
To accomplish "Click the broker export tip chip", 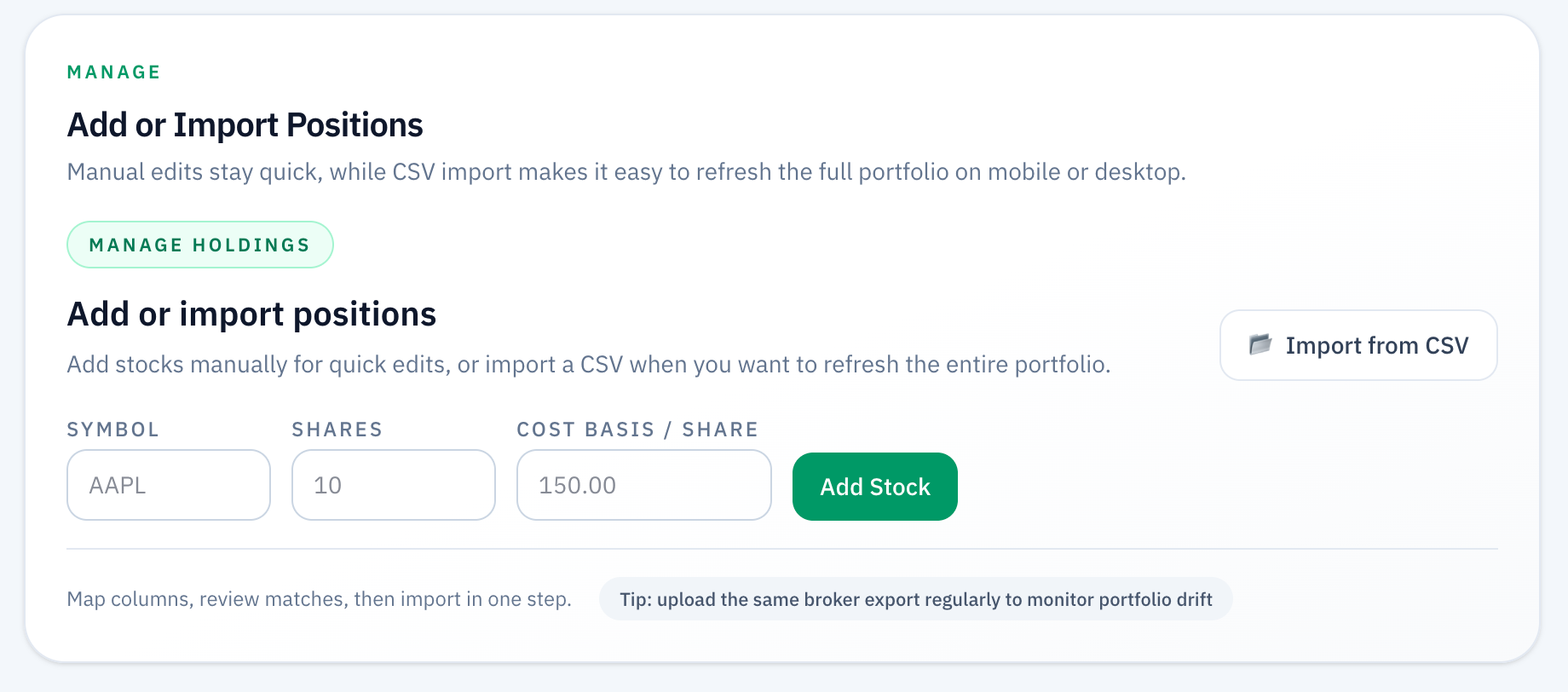I will pyautogui.click(x=915, y=599).
